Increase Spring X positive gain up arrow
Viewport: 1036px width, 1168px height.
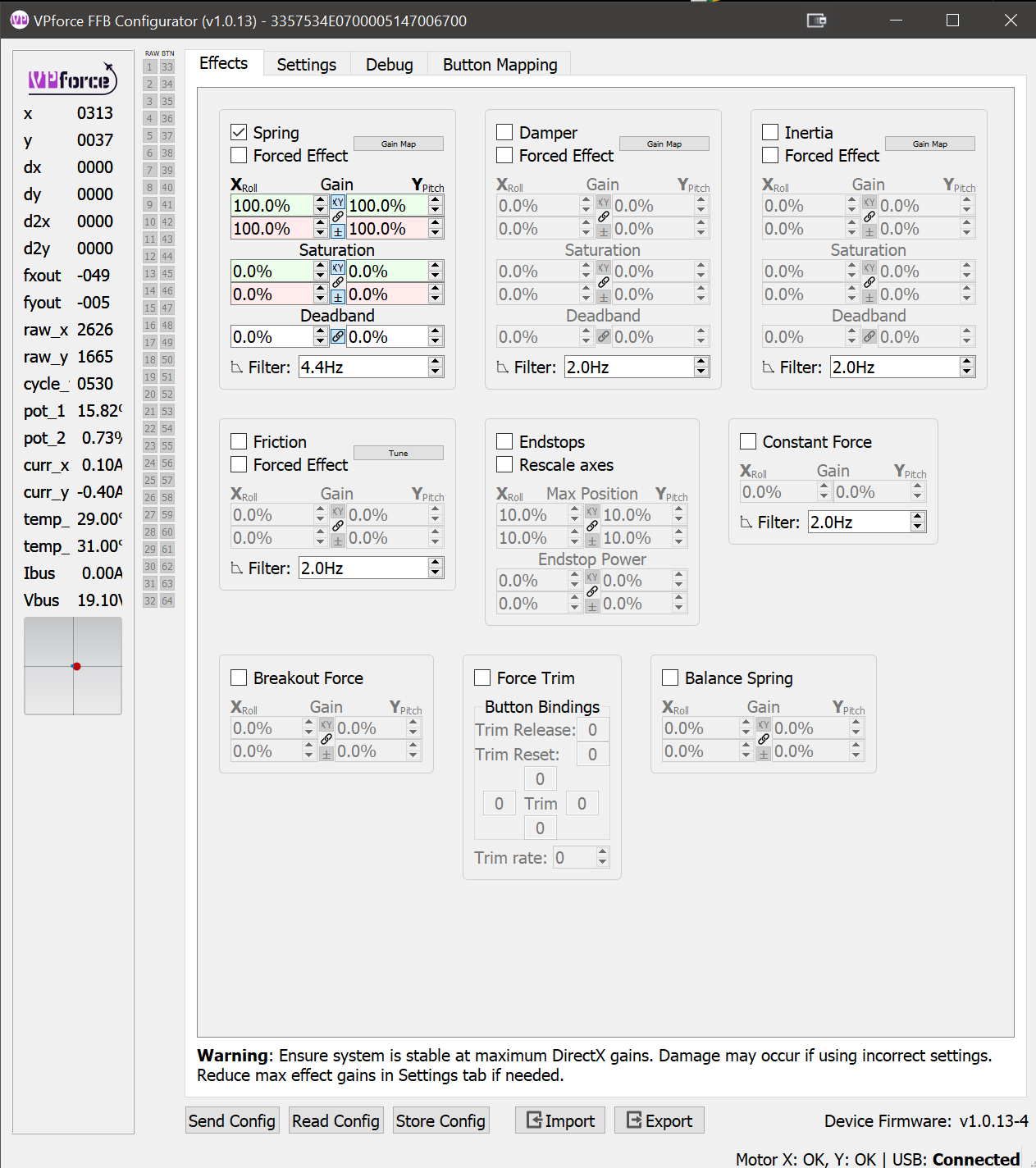point(321,200)
